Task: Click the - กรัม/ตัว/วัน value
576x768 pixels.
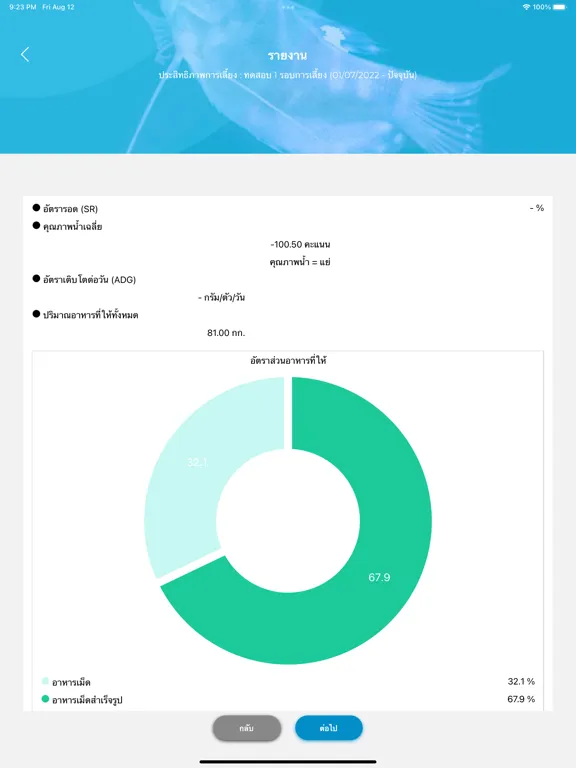Action: click(x=221, y=297)
